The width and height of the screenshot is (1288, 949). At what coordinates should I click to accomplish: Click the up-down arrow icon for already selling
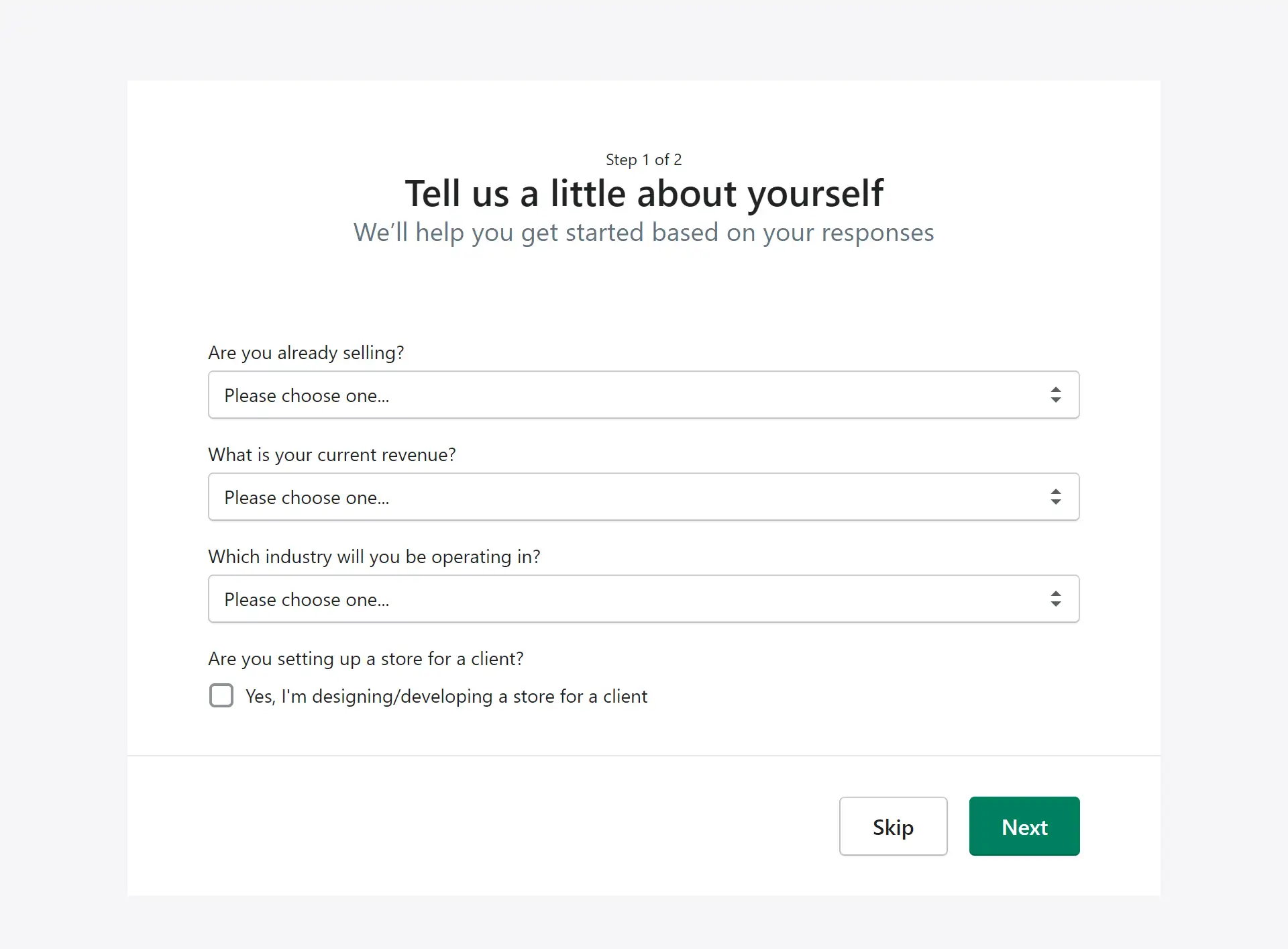coord(1055,395)
